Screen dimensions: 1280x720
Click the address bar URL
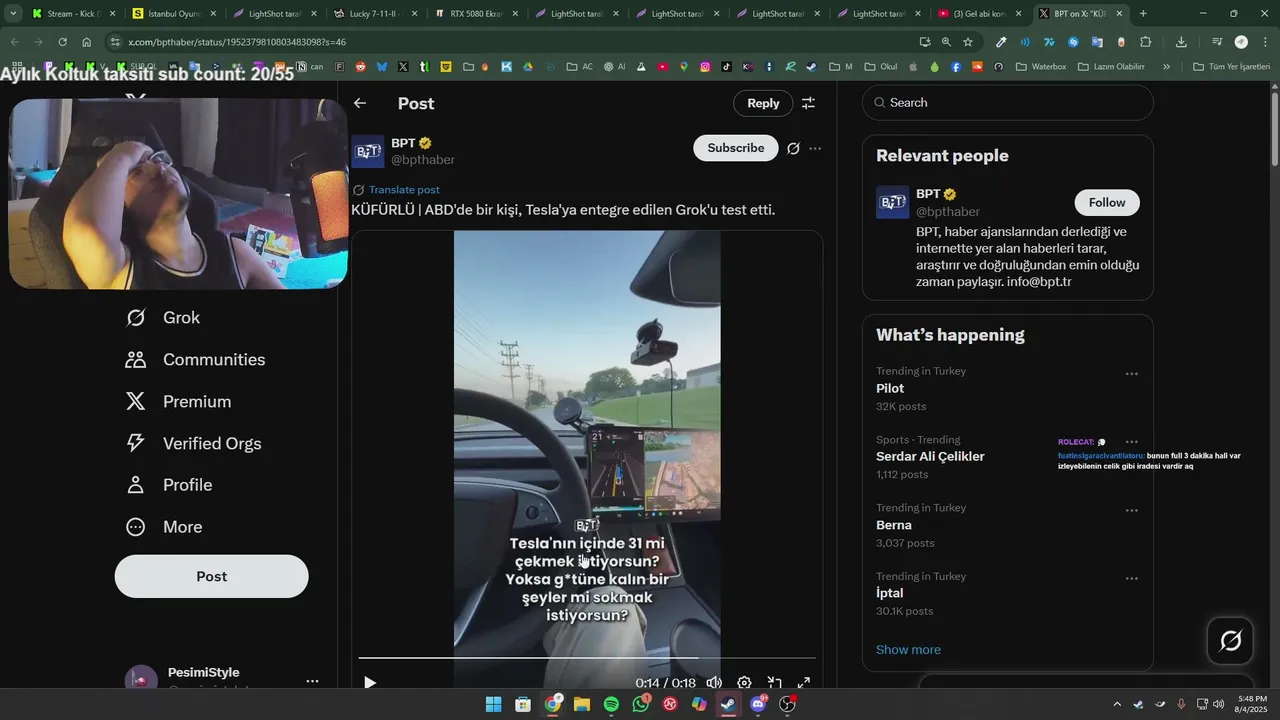(x=237, y=42)
